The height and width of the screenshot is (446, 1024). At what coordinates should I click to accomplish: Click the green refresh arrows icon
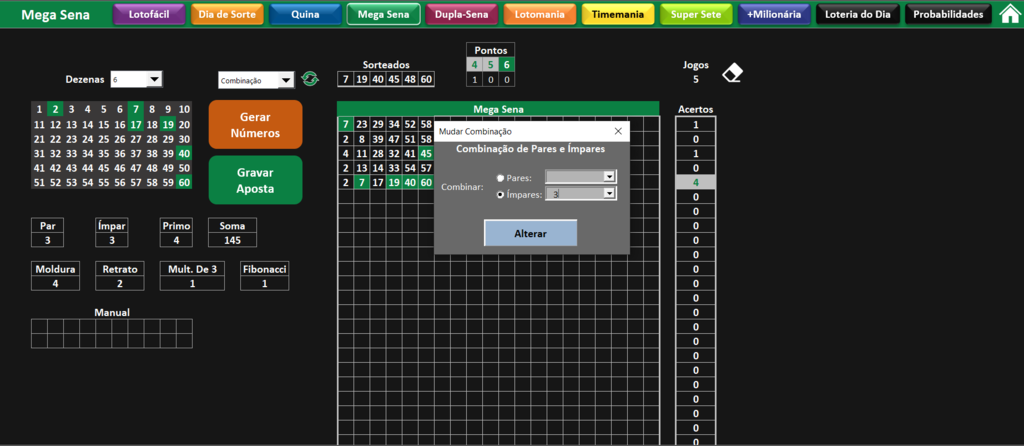point(310,80)
